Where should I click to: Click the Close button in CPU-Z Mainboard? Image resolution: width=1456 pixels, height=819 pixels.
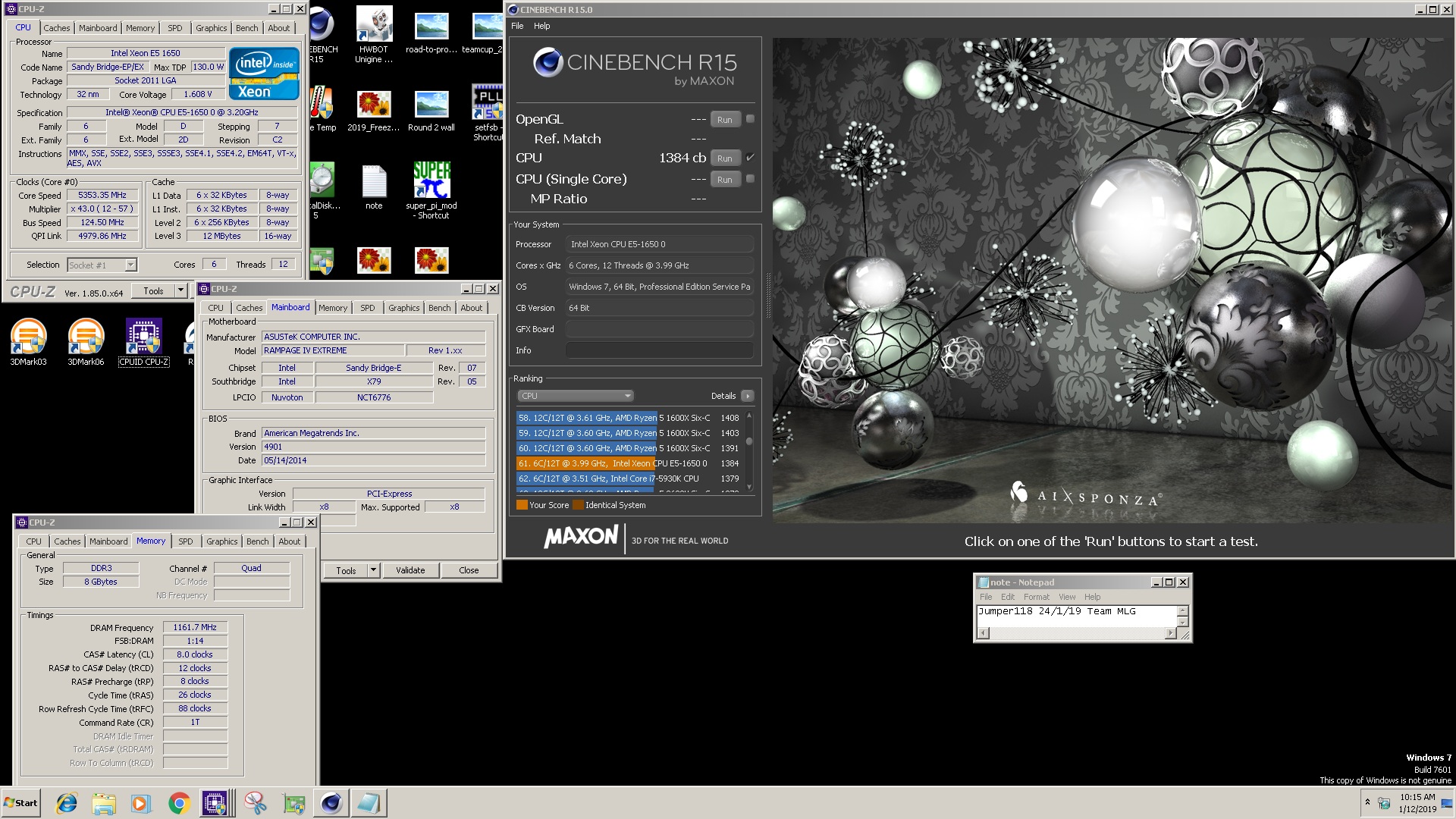pyautogui.click(x=469, y=570)
